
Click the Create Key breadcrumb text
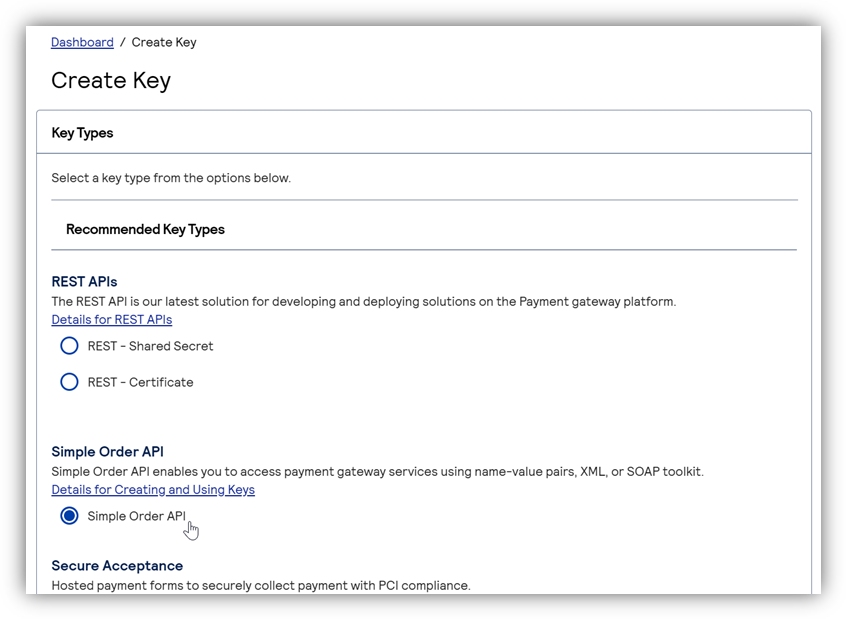[164, 42]
